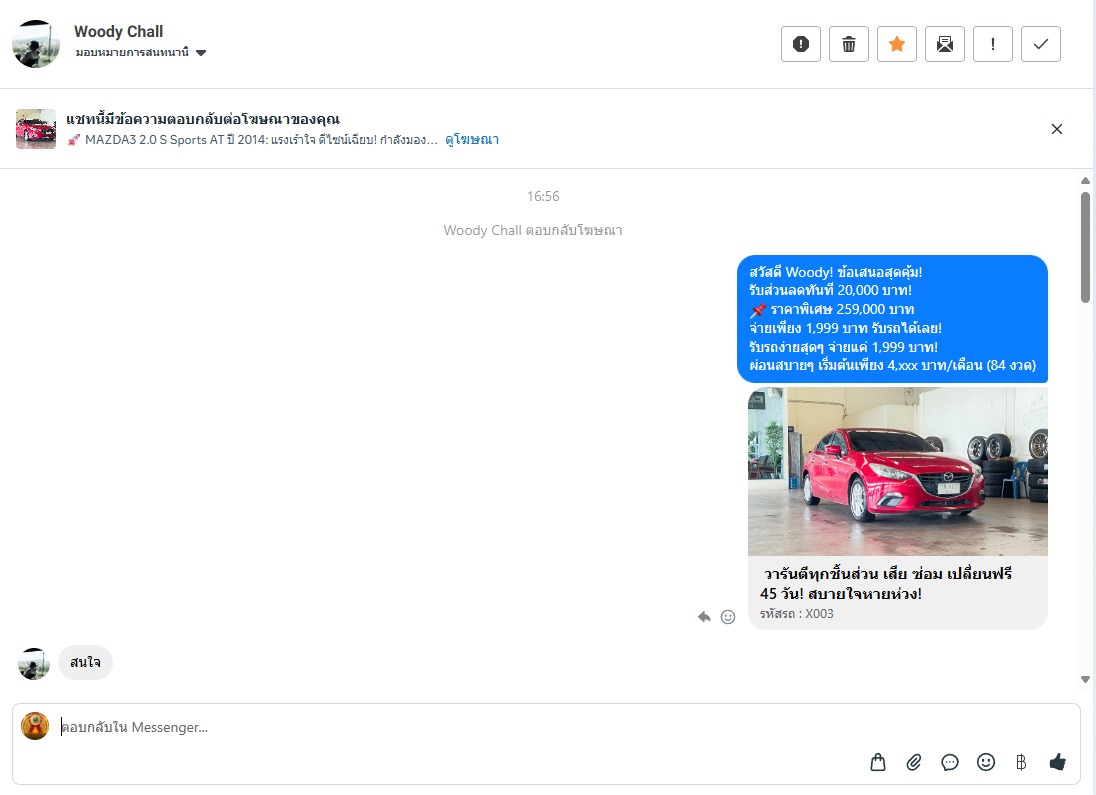Image resolution: width=1096 pixels, height=795 pixels.
Task: Add emoji reaction to the car message
Action: 728,617
